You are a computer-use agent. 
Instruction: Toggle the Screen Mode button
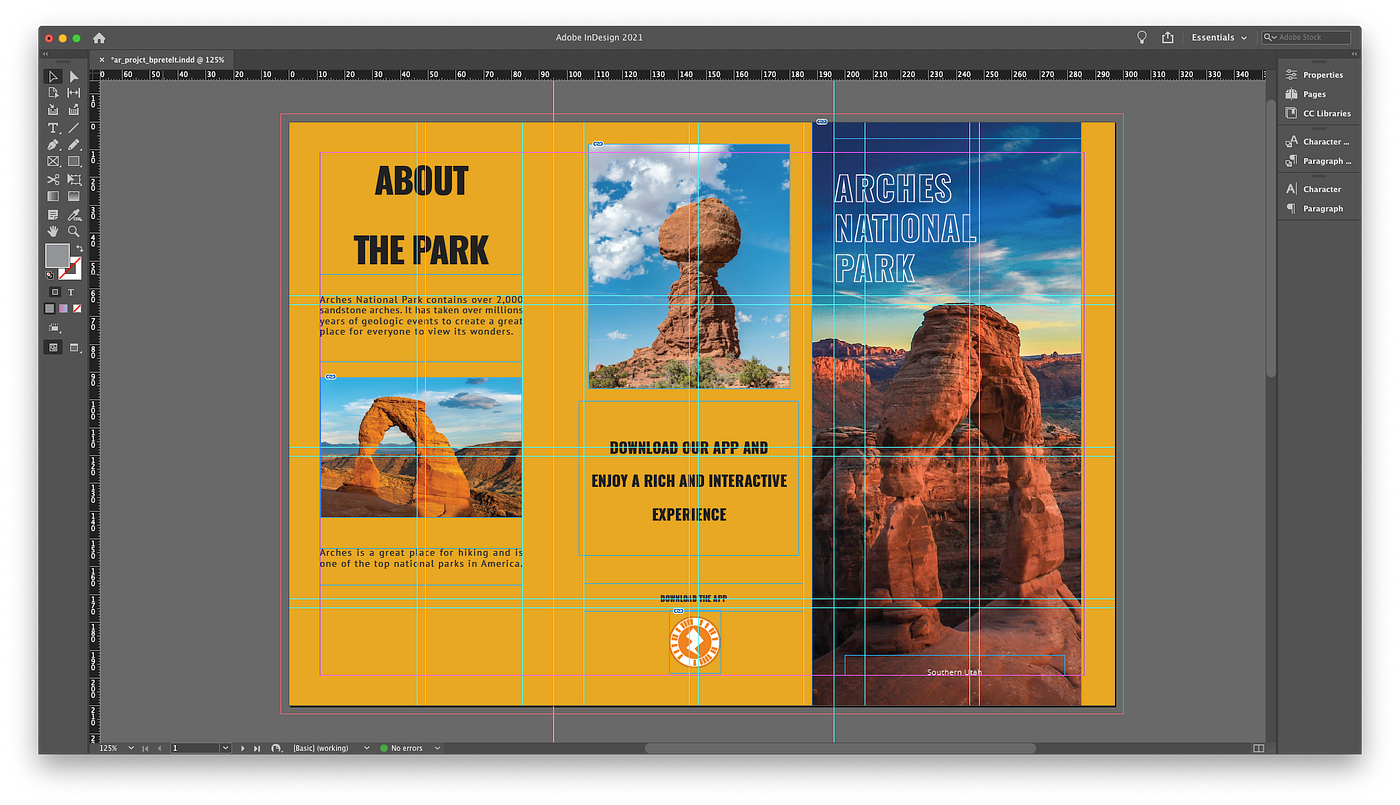[74, 347]
